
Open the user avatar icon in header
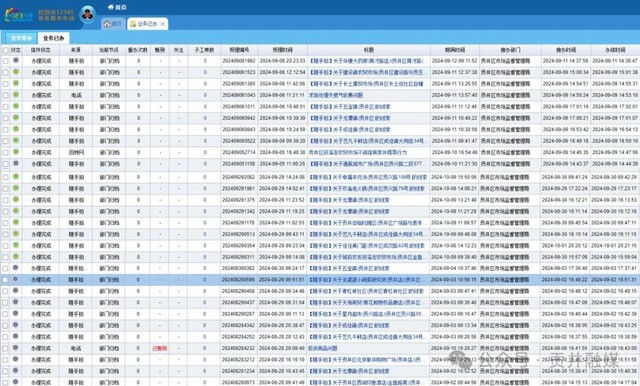pyautogui.click(x=87, y=15)
